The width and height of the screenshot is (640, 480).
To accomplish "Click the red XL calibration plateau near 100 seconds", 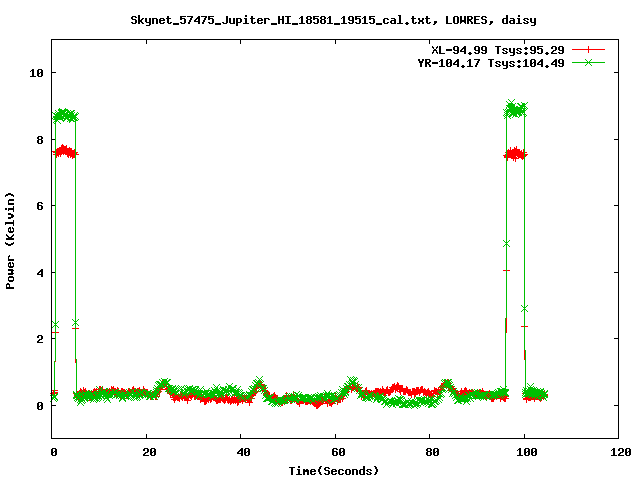I will pos(516,154).
